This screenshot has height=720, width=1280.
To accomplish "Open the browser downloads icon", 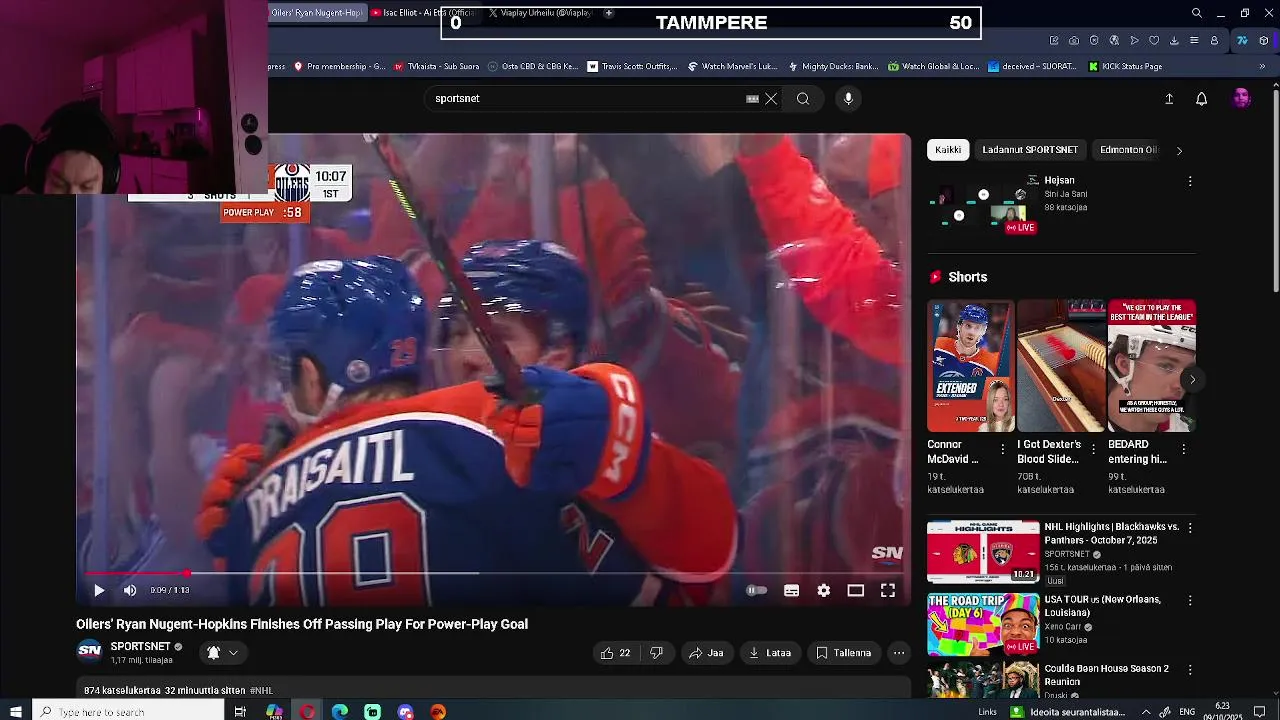I will pyautogui.click(x=1174, y=41).
